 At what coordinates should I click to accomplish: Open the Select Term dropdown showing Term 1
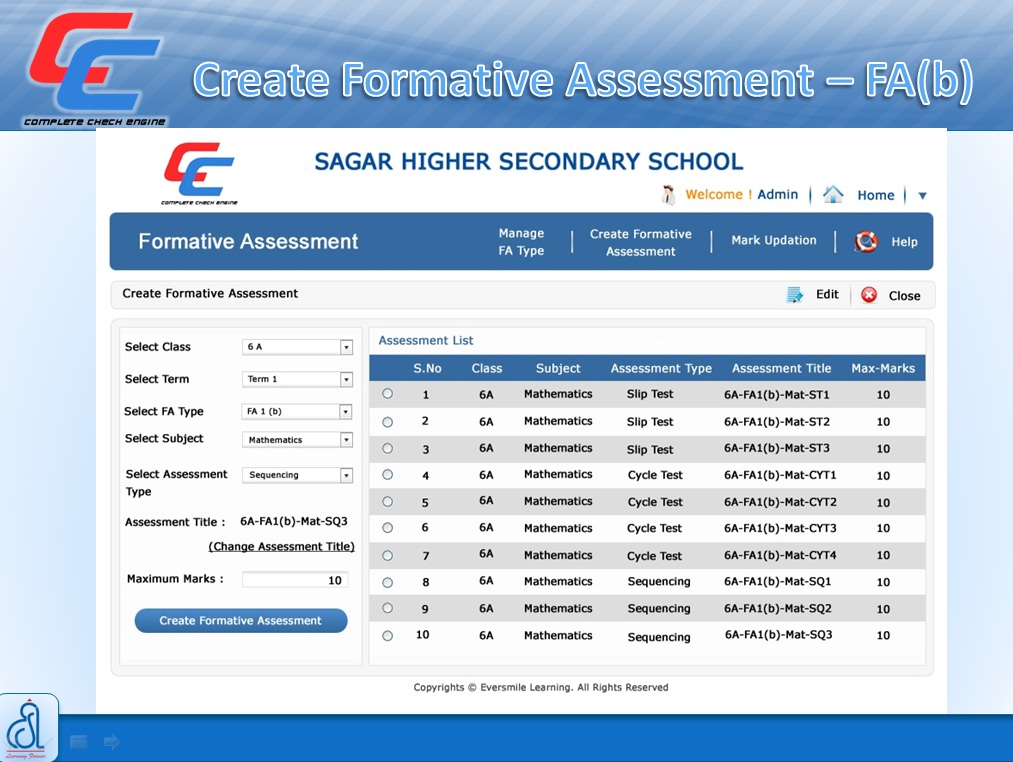[x=297, y=379]
